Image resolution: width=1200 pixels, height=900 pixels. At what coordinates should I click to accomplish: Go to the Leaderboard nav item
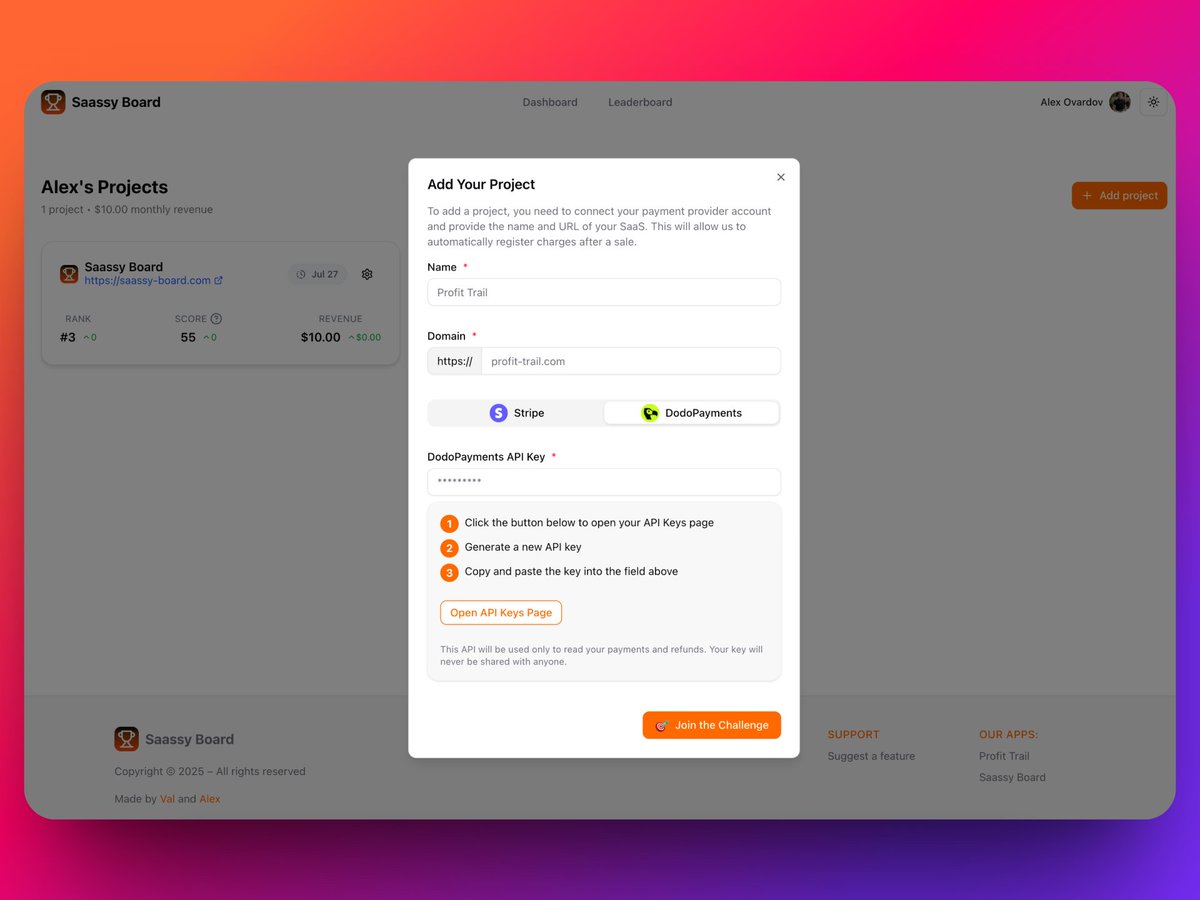click(640, 102)
